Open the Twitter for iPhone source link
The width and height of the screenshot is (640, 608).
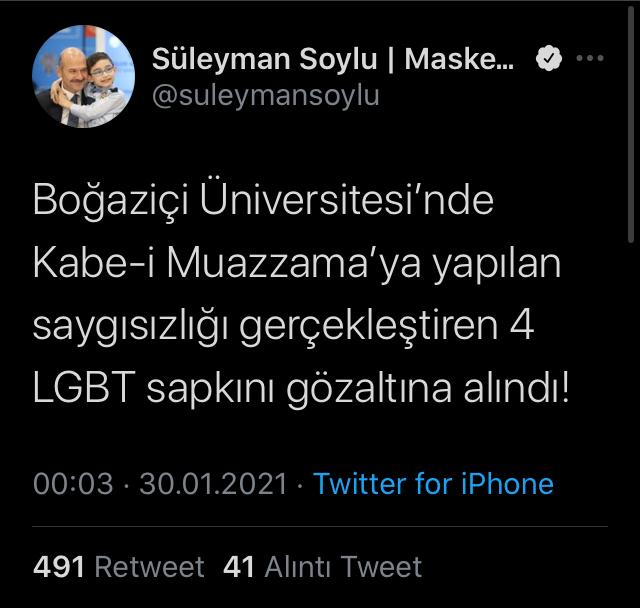click(433, 484)
